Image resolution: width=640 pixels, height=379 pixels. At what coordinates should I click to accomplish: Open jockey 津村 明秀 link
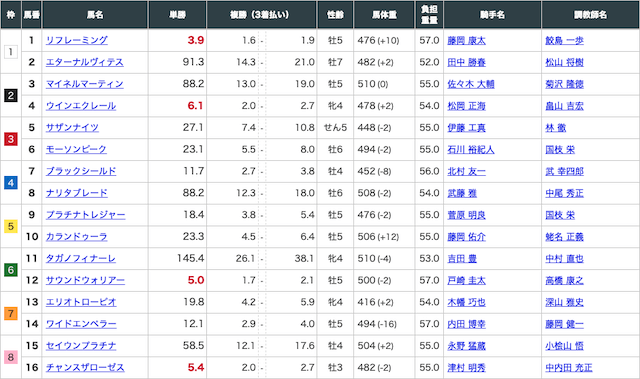tap(467, 368)
